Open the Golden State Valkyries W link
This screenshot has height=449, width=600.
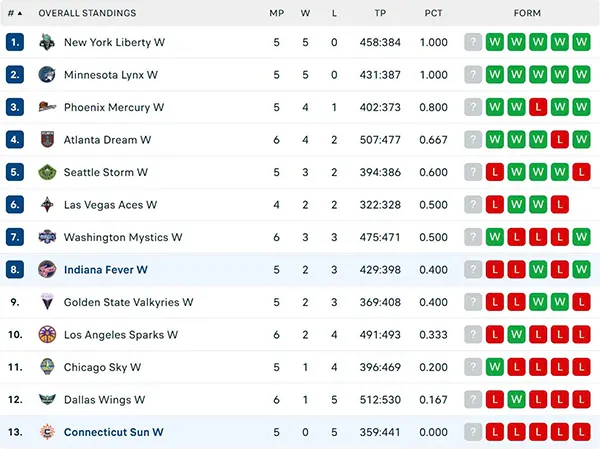pos(128,302)
